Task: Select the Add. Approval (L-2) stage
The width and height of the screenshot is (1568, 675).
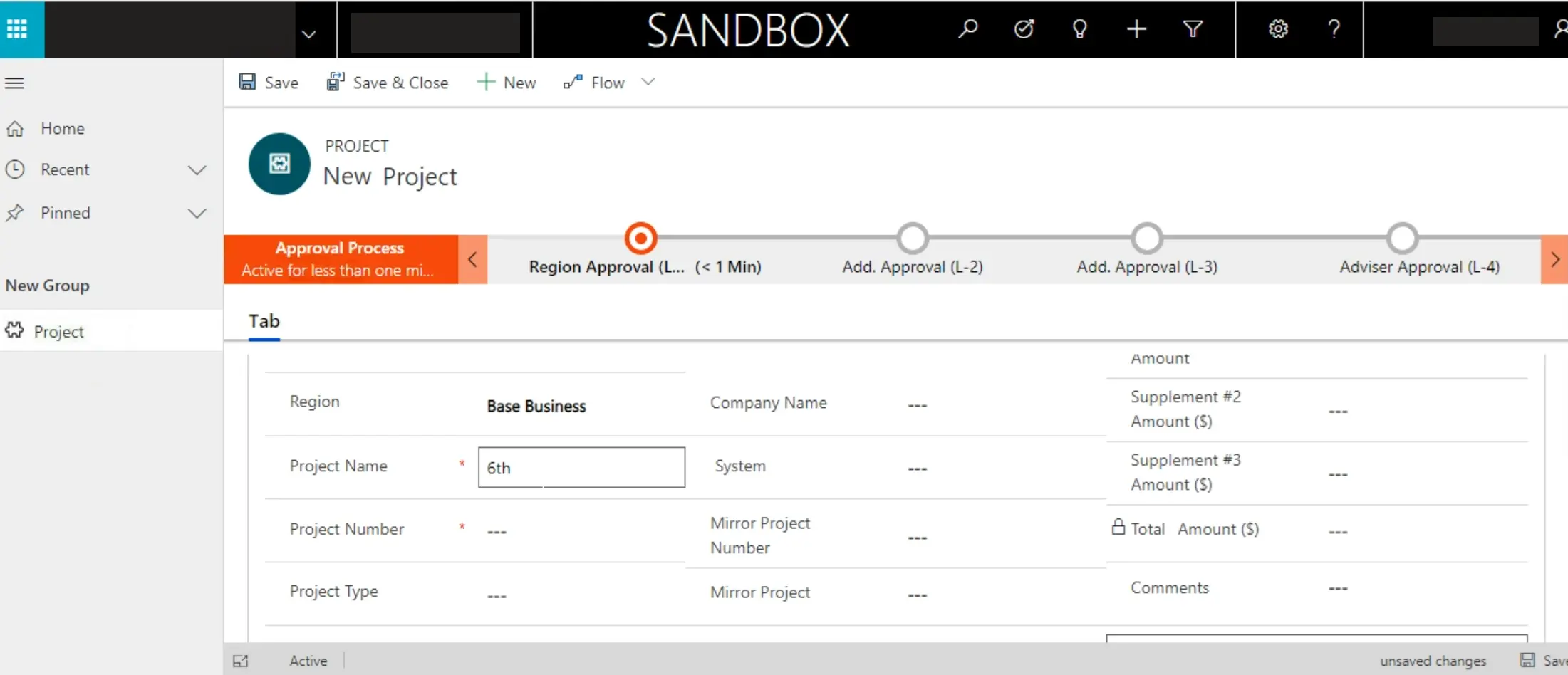Action: pyautogui.click(x=912, y=239)
